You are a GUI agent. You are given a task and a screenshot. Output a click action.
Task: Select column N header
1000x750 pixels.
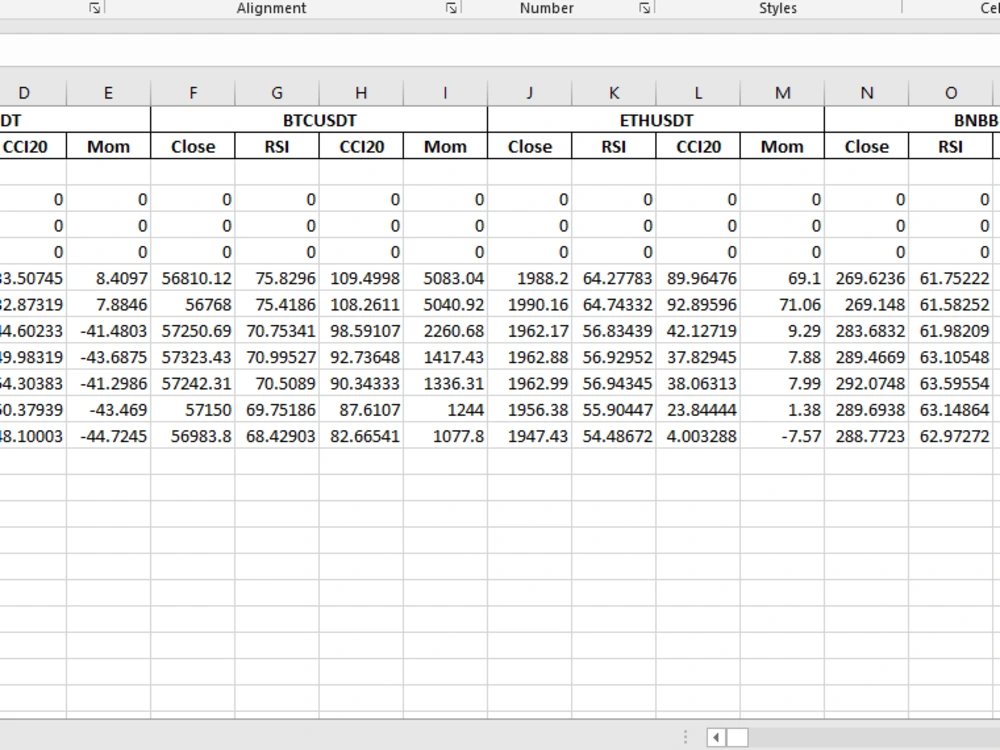pos(866,93)
